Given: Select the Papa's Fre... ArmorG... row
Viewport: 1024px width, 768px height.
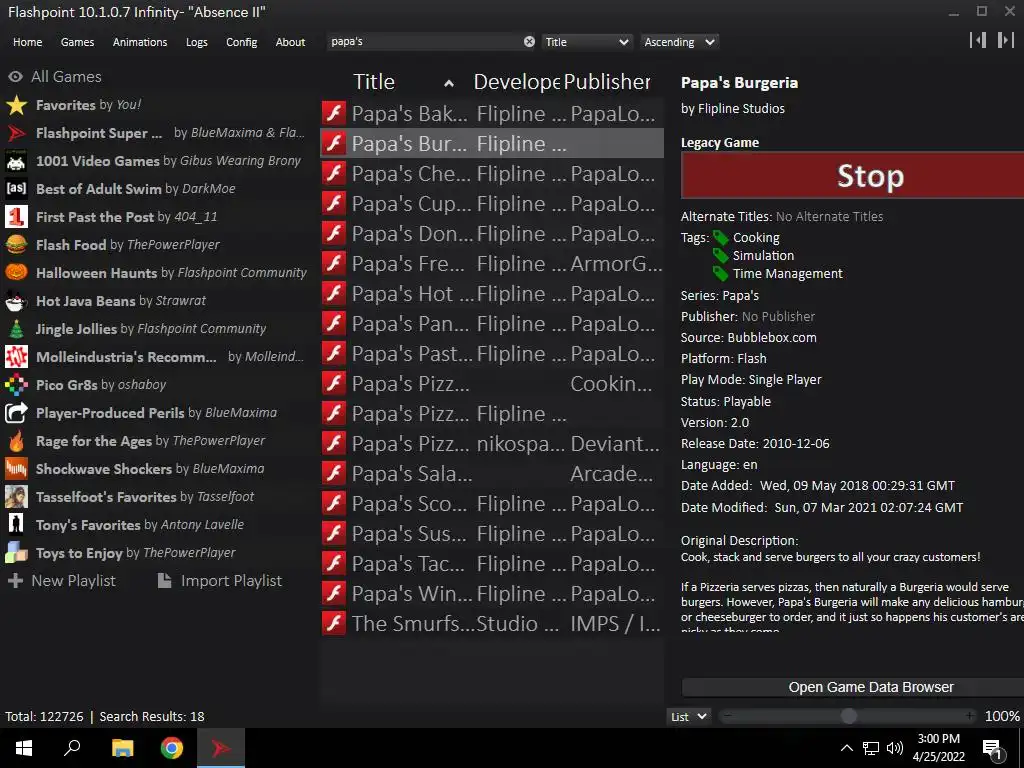Looking at the screenshot, I should click(x=492, y=264).
